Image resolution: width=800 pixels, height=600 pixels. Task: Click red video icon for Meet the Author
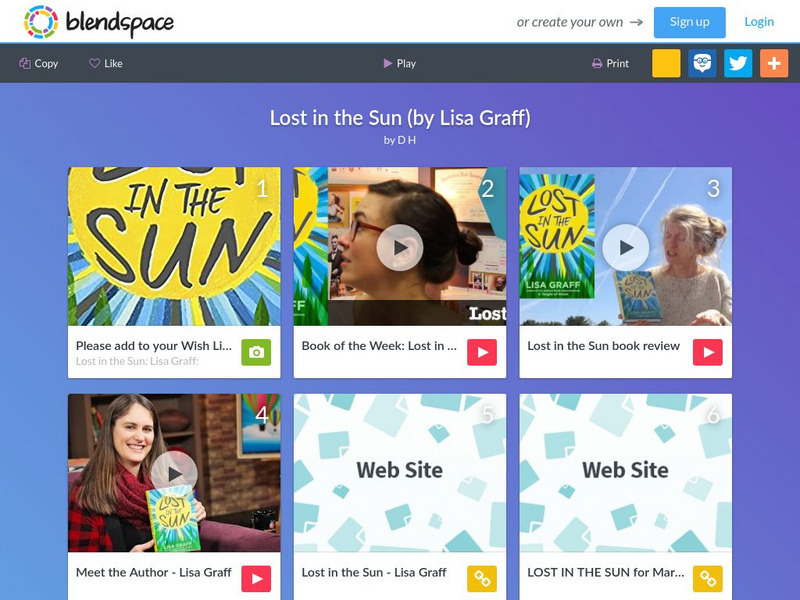pyautogui.click(x=256, y=579)
